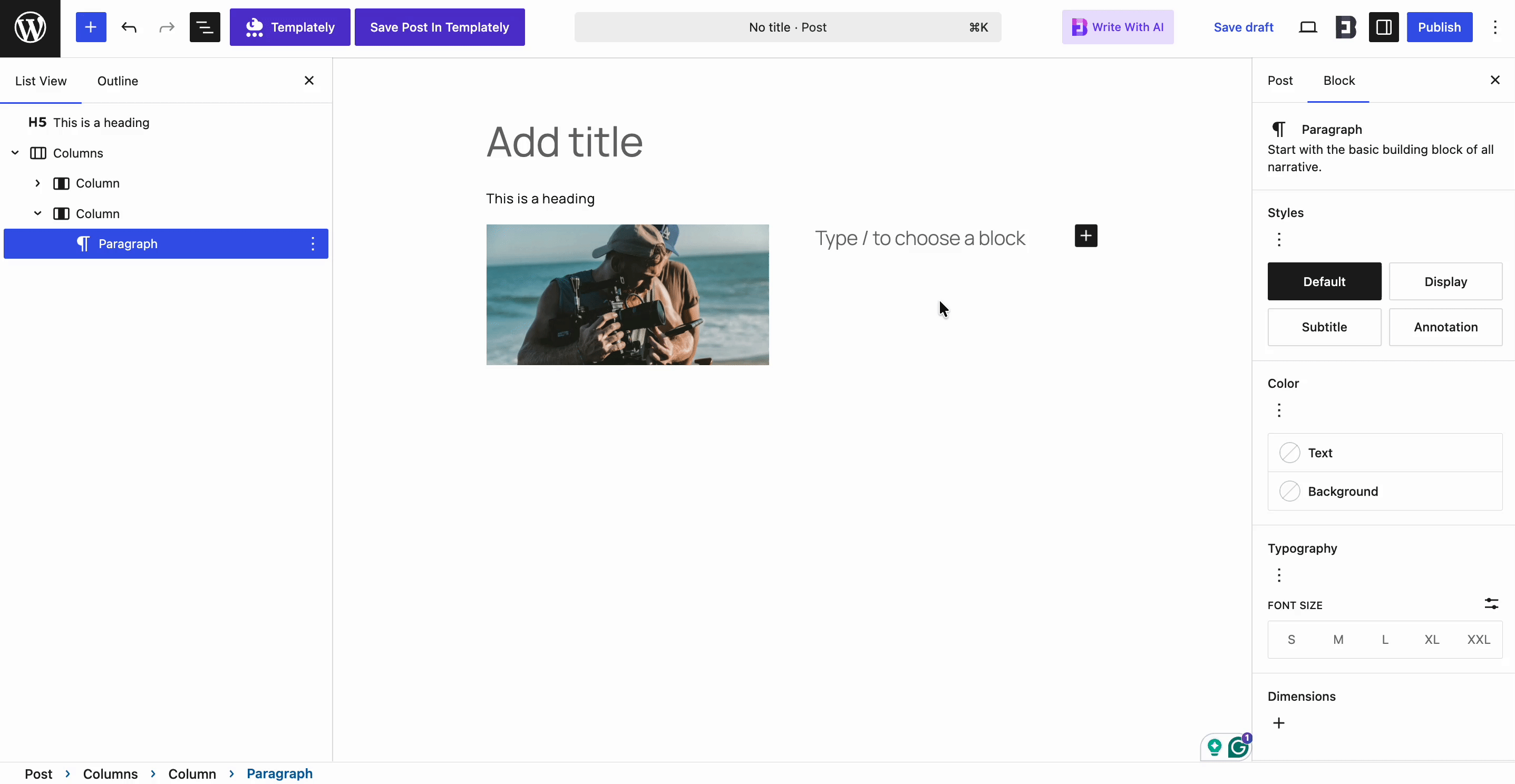Viewport: 1515px width, 784px height.
Task: Select the first Column block icon
Action: [61, 183]
